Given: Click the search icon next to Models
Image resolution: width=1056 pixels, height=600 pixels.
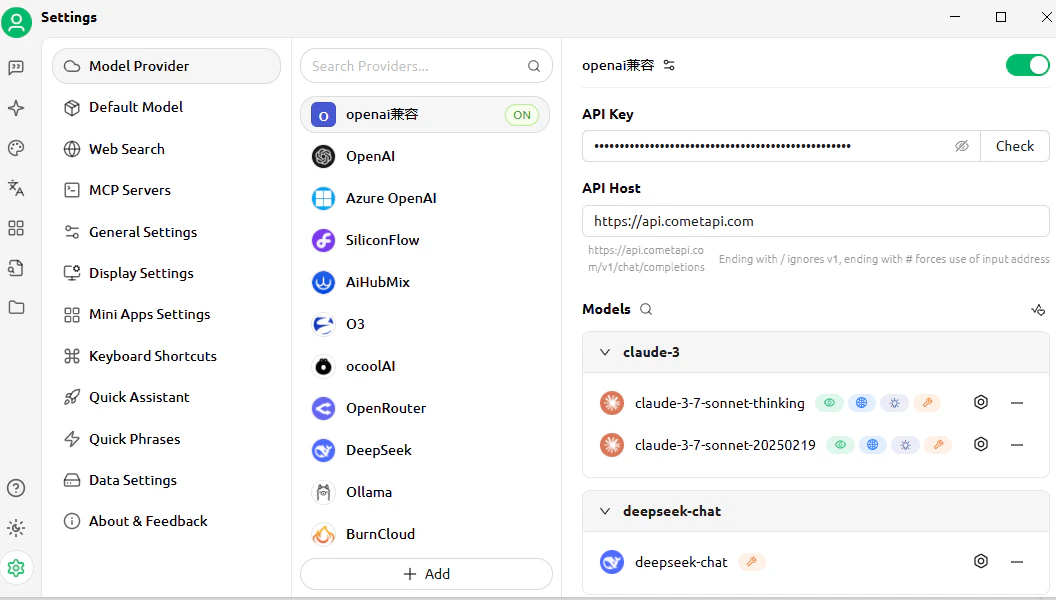Looking at the screenshot, I should click(x=645, y=310).
